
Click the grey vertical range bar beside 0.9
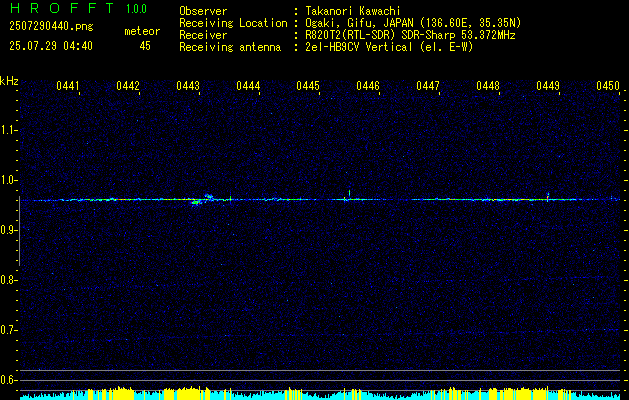tap(19, 231)
